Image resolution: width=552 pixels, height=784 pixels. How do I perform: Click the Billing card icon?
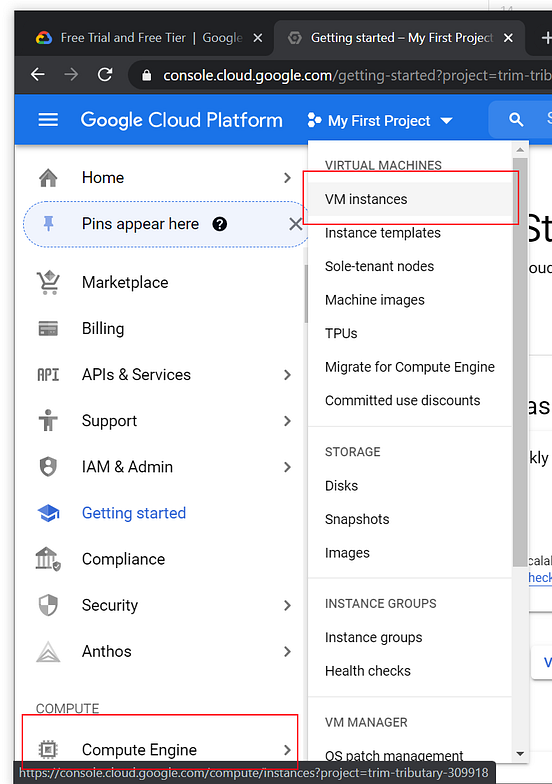(x=48, y=328)
